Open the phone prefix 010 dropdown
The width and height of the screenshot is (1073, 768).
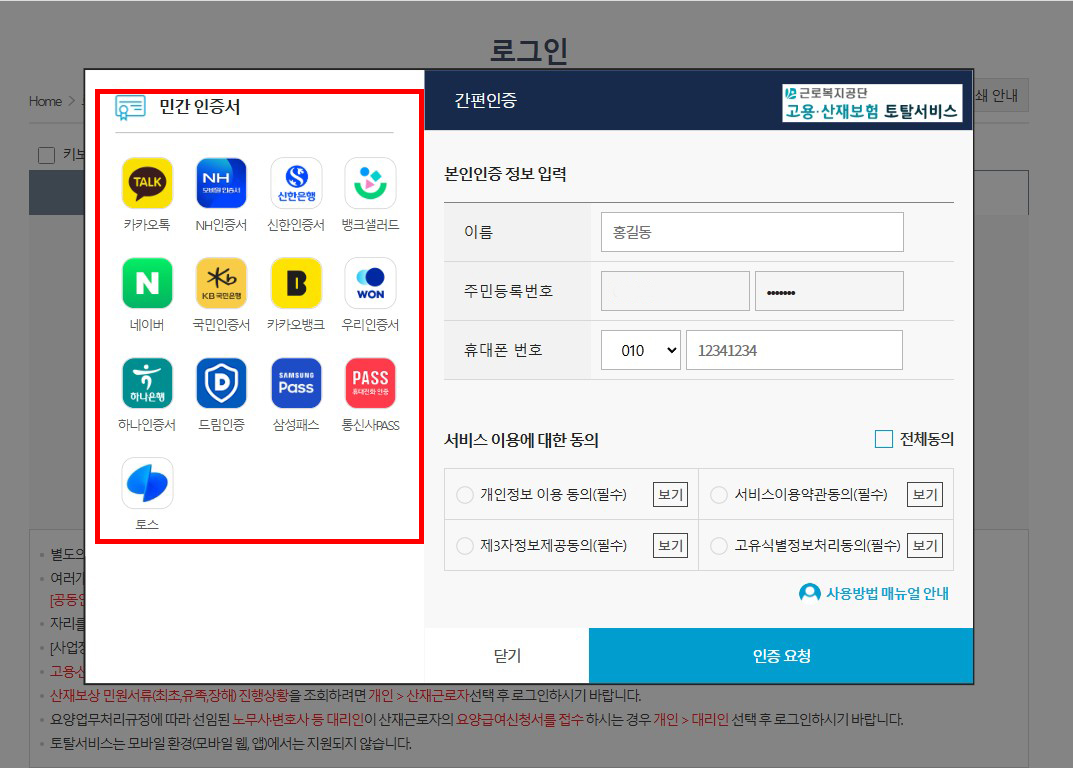(640, 350)
